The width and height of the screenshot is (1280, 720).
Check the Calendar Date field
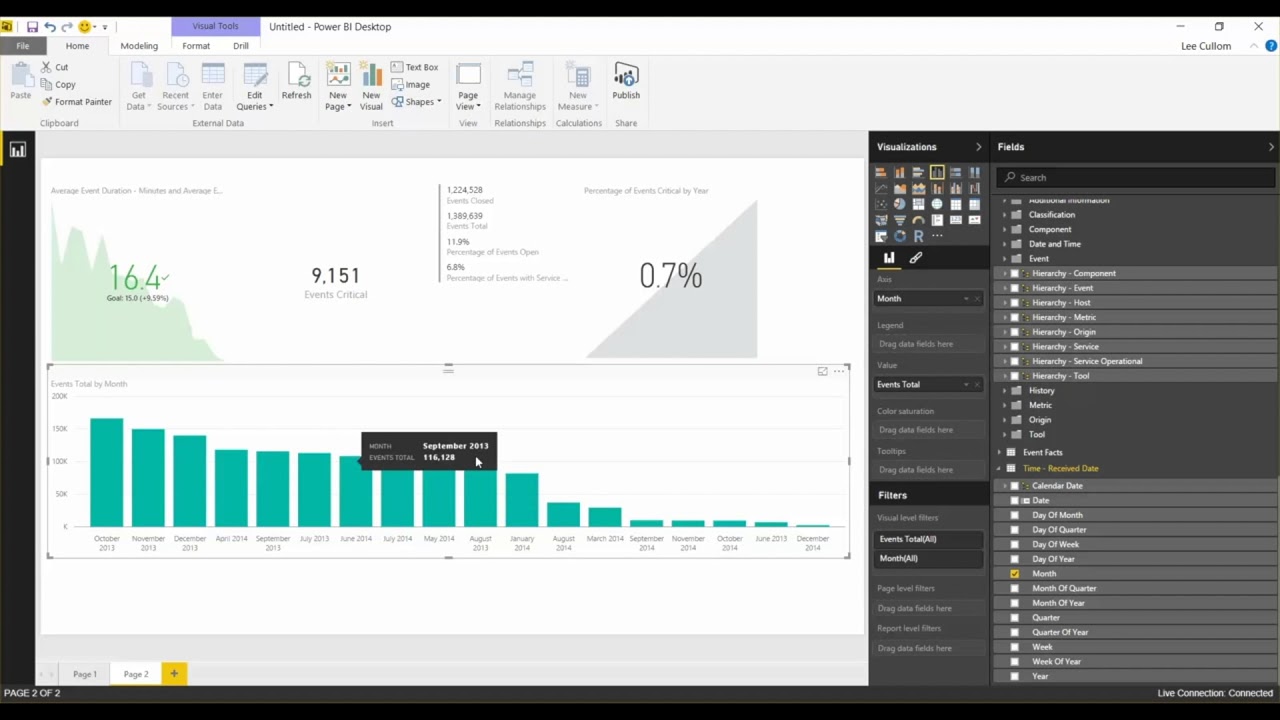(x=1014, y=486)
